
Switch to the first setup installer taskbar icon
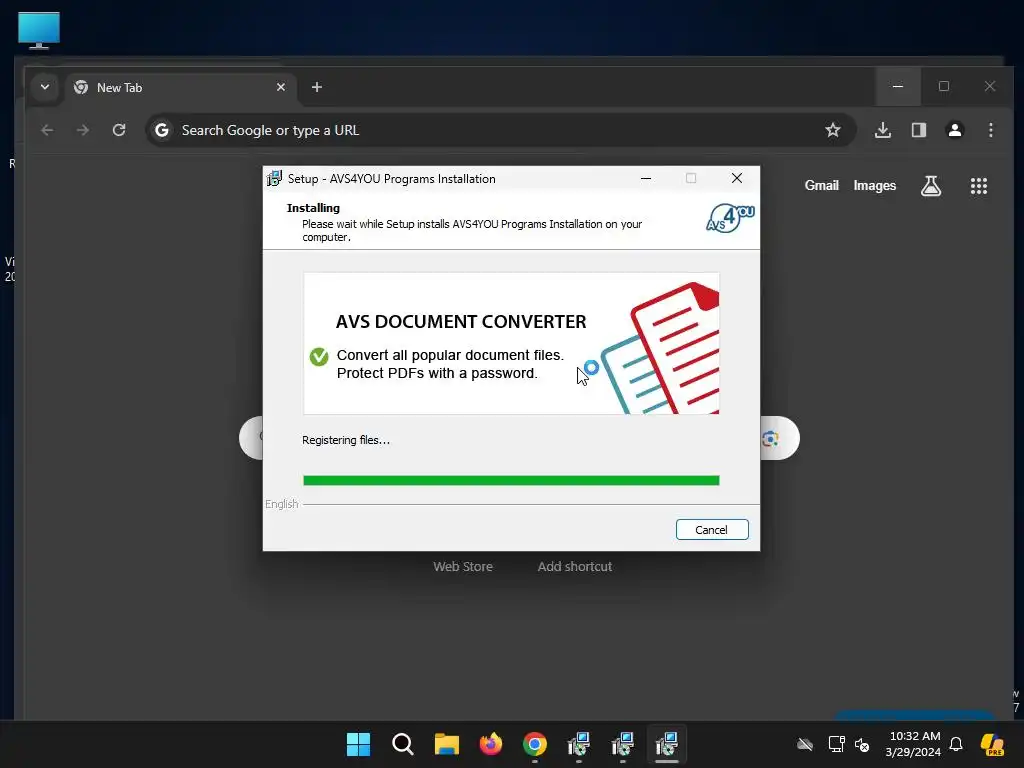[x=579, y=744]
